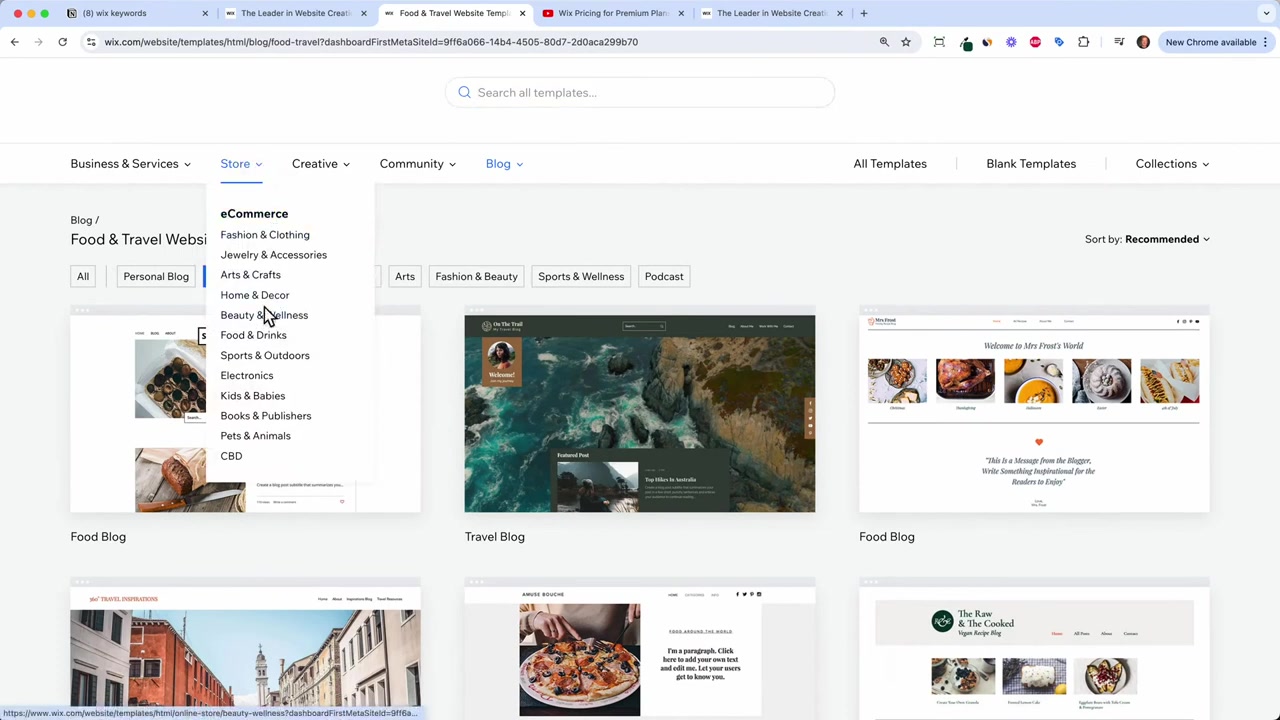Click the purple sunburst extension icon
This screenshot has width=1280, height=720.
pyautogui.click(x=1011, y=42)
